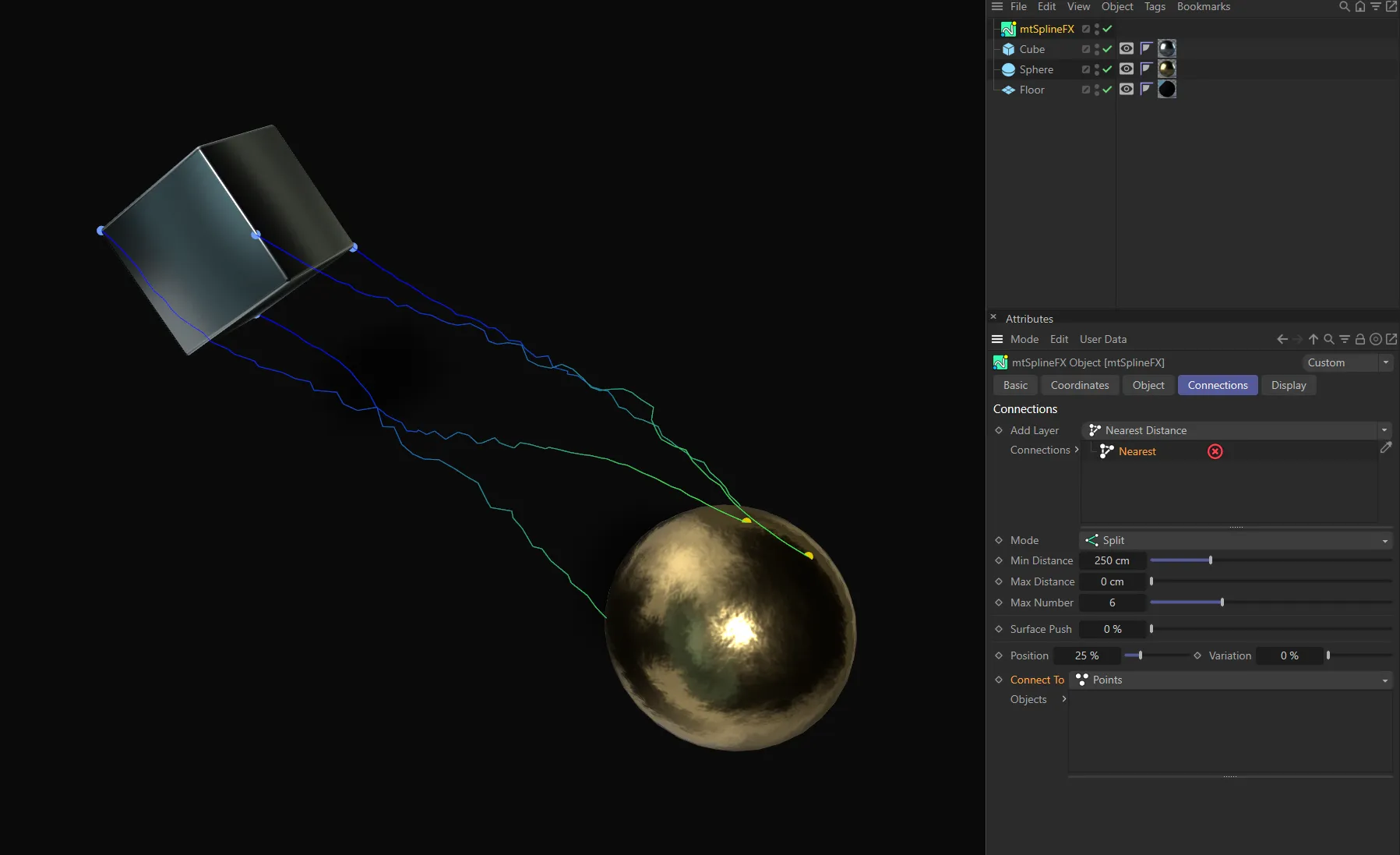This screenshot has height=855, width=1400.
Task: Select the mtSplineFX object icon
Action: coord(1007,29)
